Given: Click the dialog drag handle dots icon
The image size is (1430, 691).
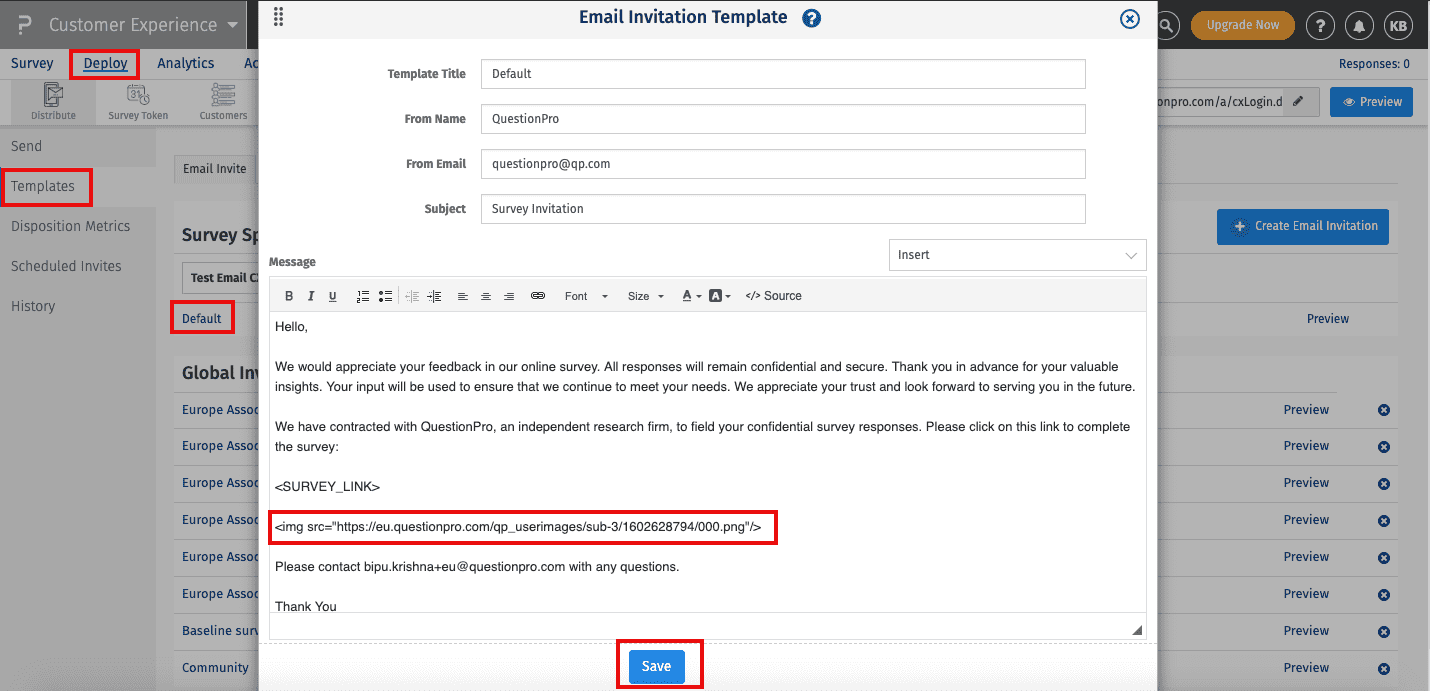Looking at the screenshot, I should [x=279, y=17].
